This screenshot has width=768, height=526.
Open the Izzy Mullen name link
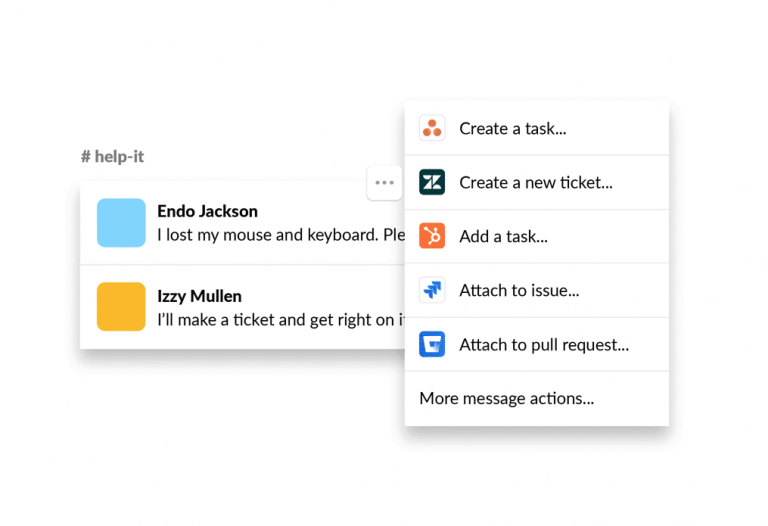point(199,296)
